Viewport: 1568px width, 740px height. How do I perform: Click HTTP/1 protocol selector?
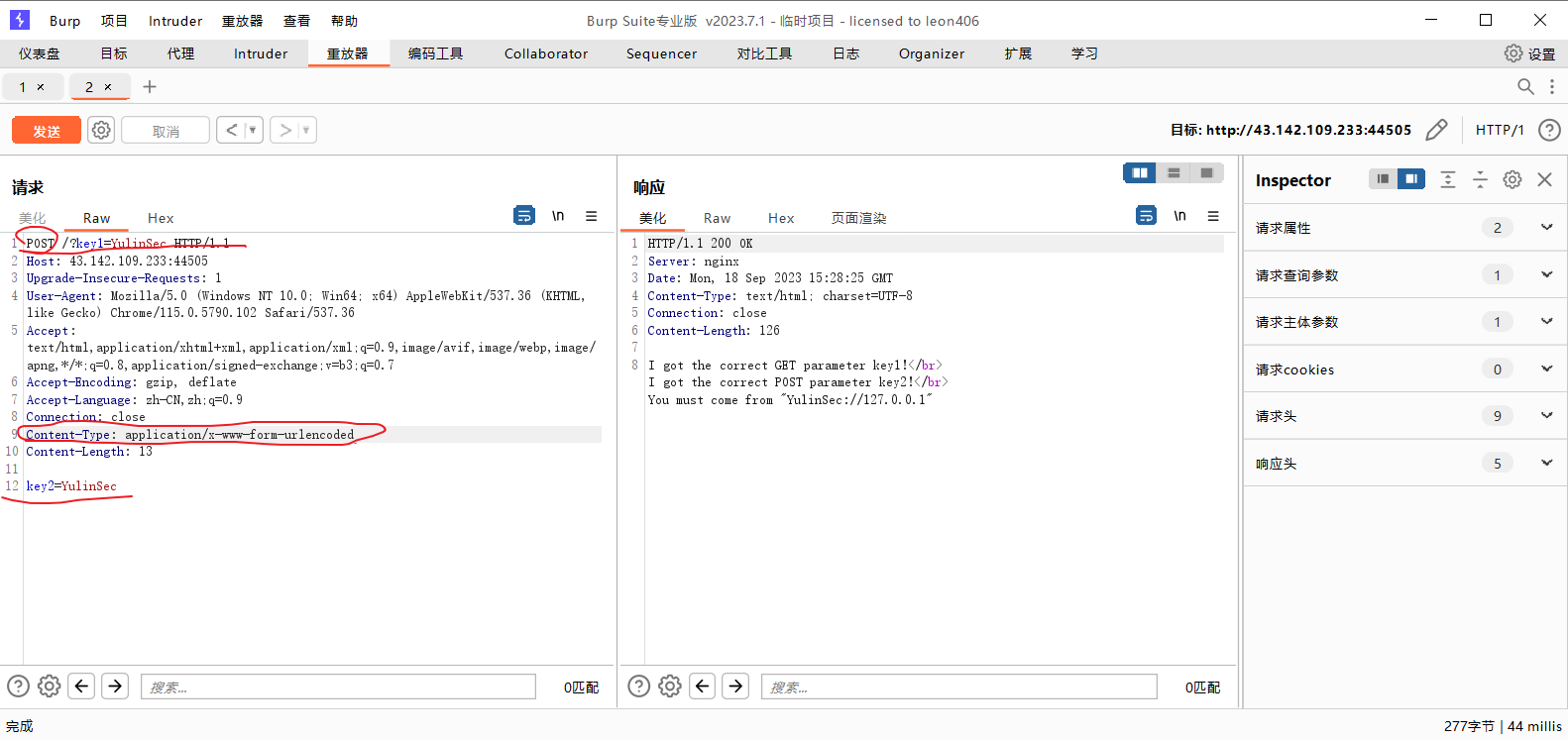tap(1500, 130)
